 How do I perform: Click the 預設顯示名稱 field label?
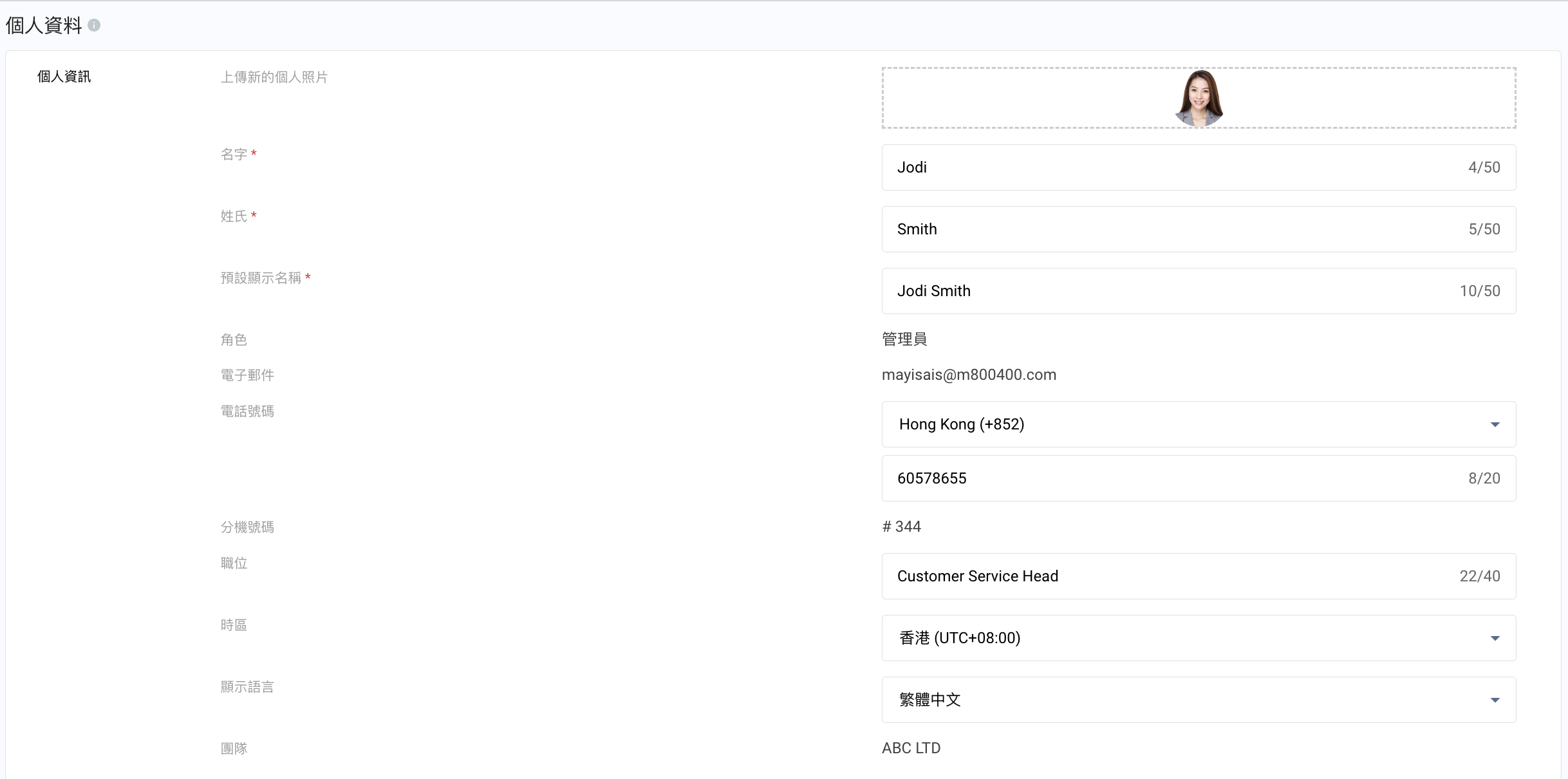click(x=261, y=278)
